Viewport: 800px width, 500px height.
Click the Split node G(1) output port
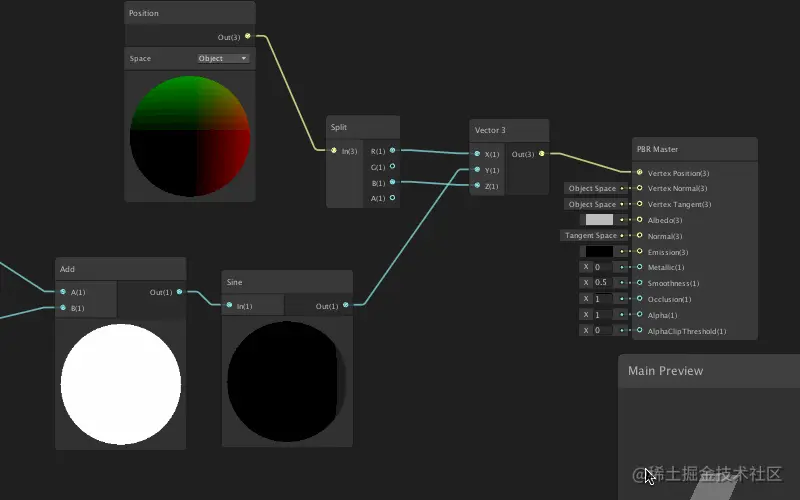coord(392,166)
